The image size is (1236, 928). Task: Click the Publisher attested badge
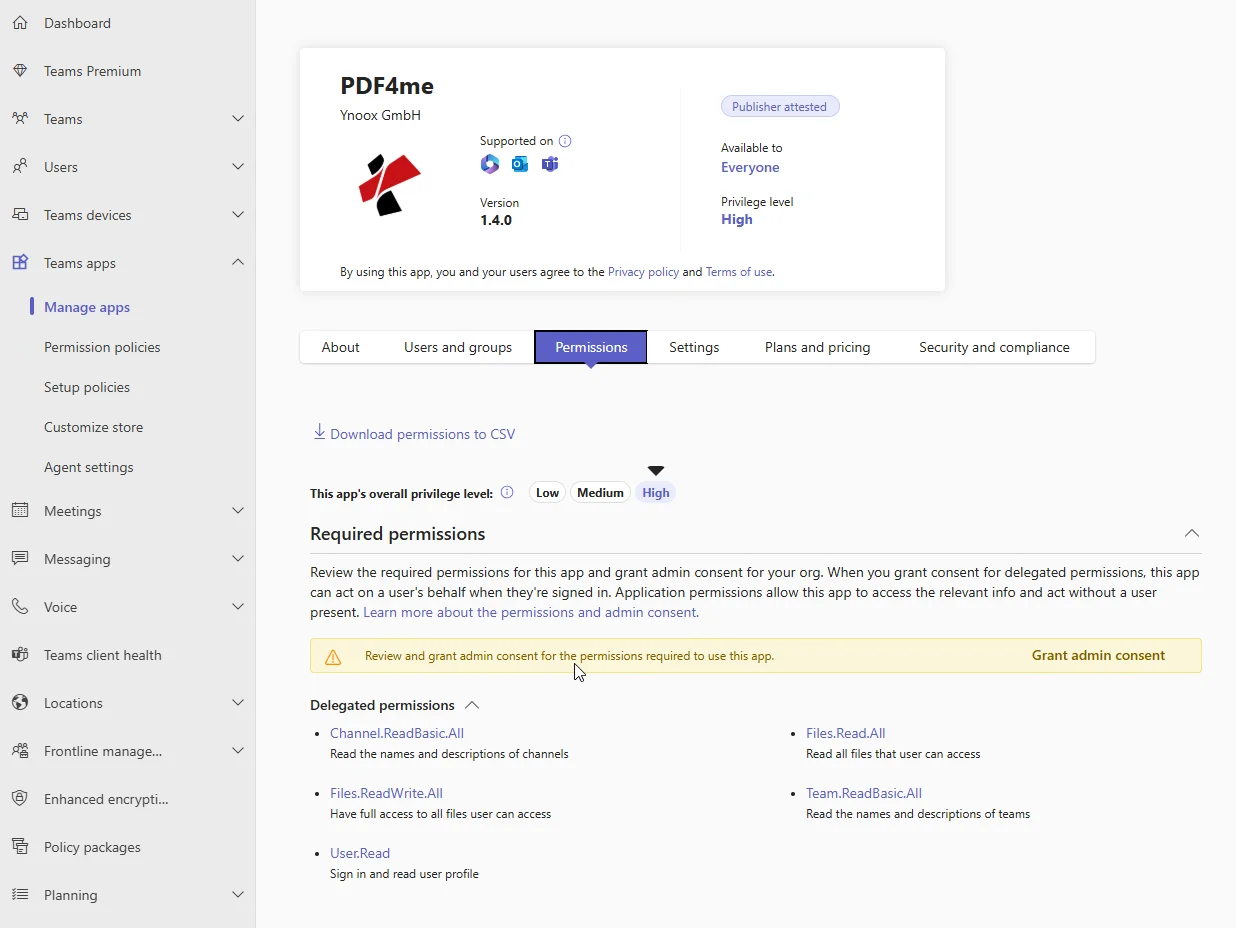coord(780,107)
